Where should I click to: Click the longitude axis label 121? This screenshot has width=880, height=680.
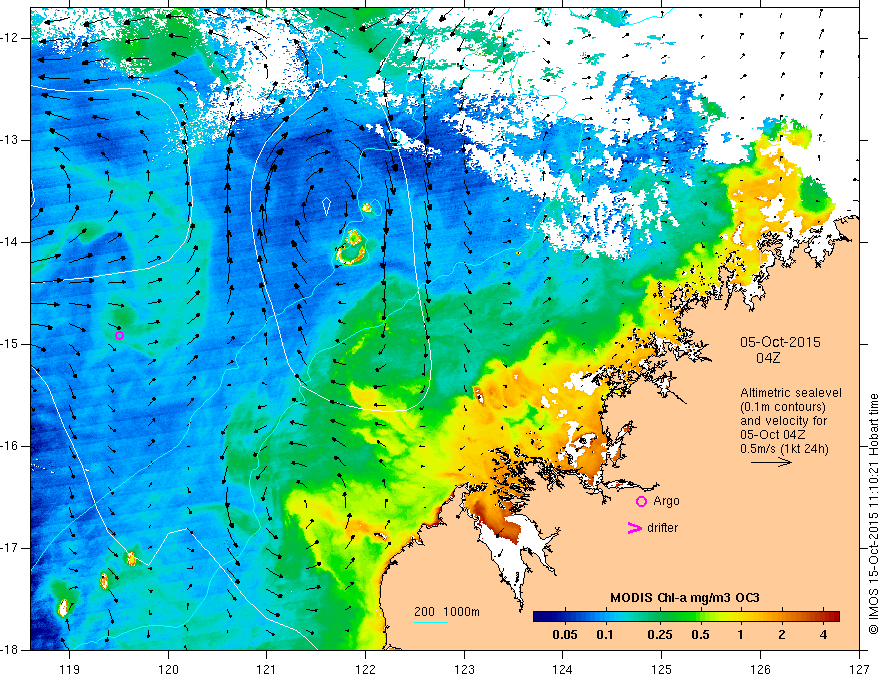tap(267, 669)
